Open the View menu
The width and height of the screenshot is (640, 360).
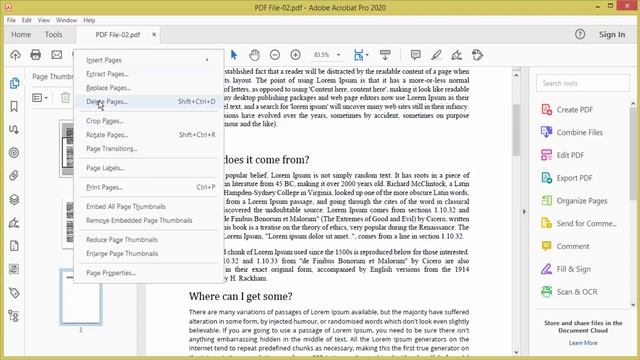44,20
